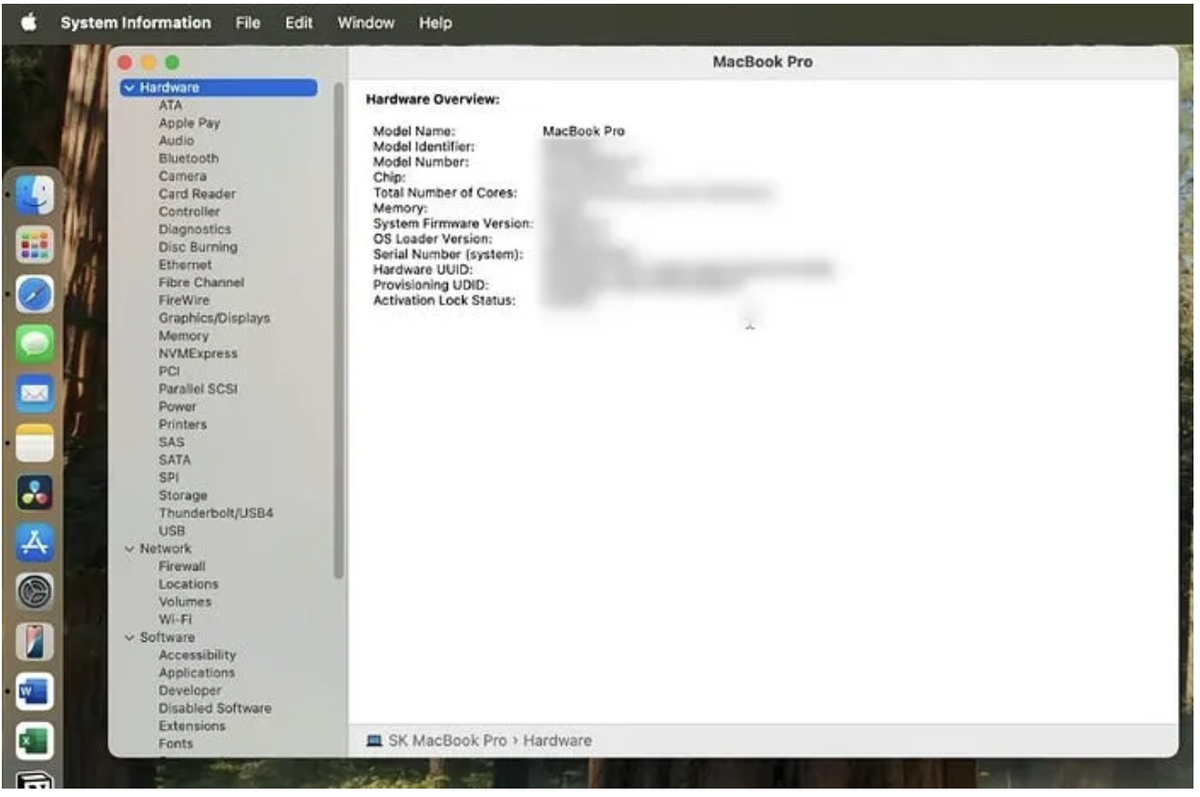Select Firewall under Network

[182, 566]
